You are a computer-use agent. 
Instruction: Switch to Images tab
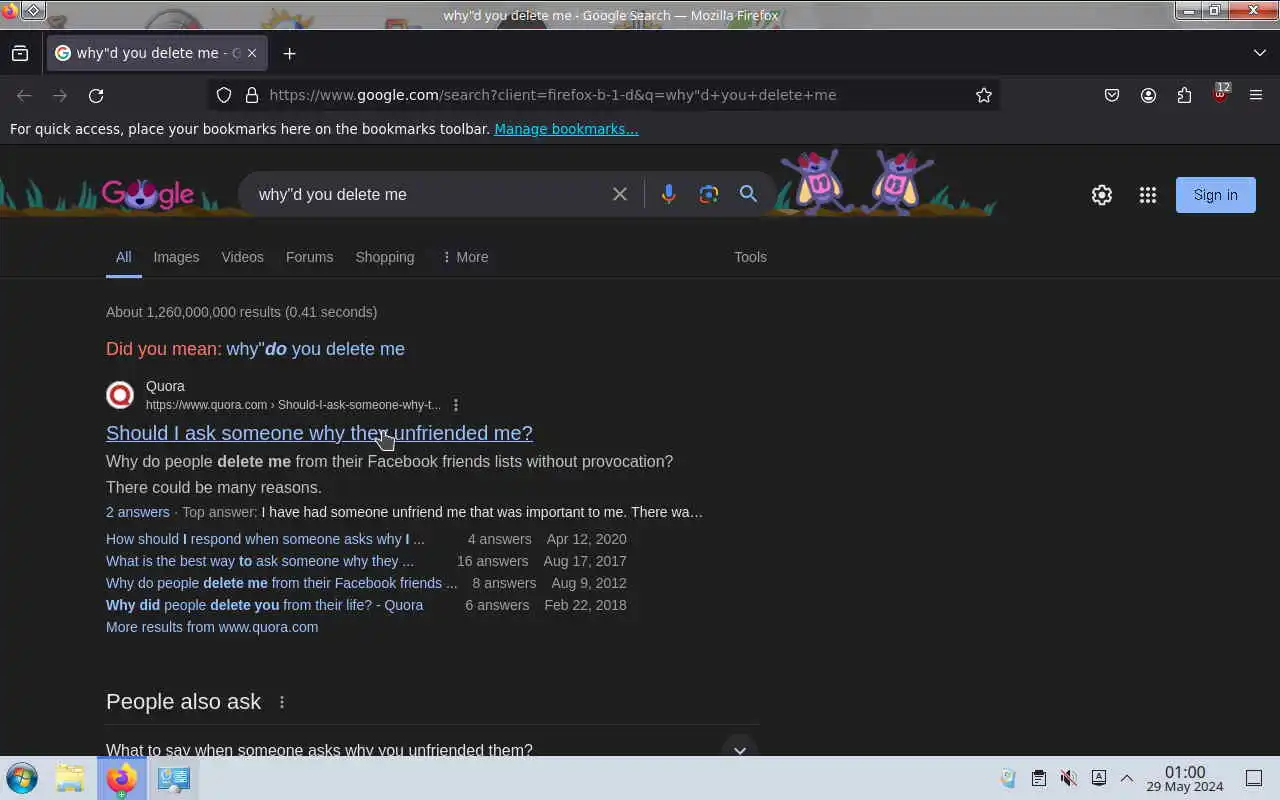(x=176, y=257)
